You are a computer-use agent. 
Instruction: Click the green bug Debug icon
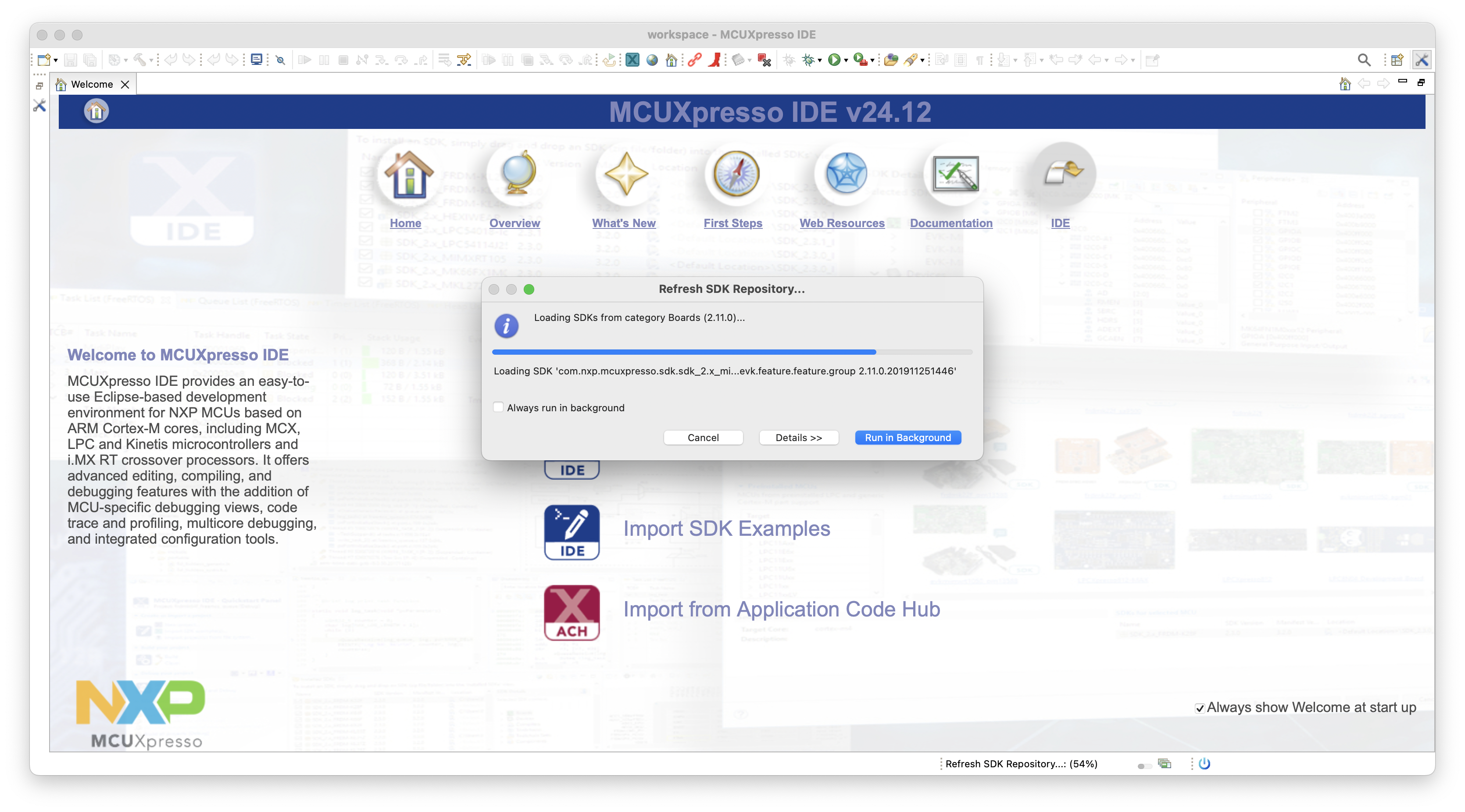808,60
